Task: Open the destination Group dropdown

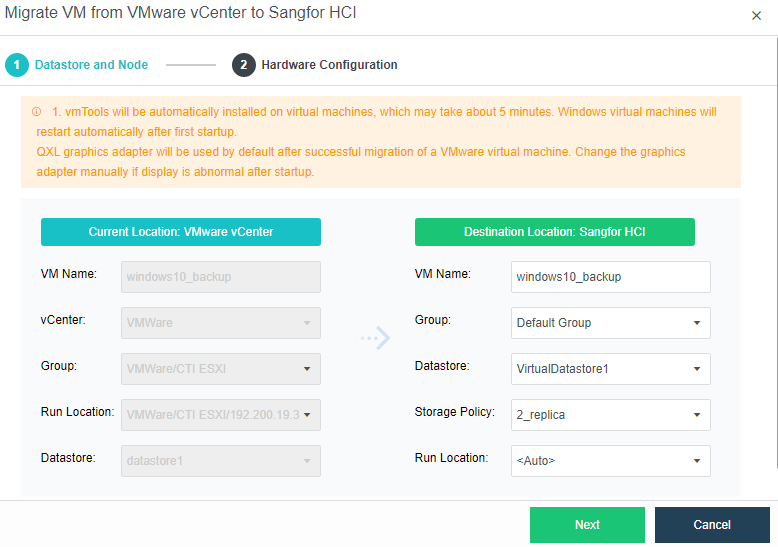Action: 610,323
